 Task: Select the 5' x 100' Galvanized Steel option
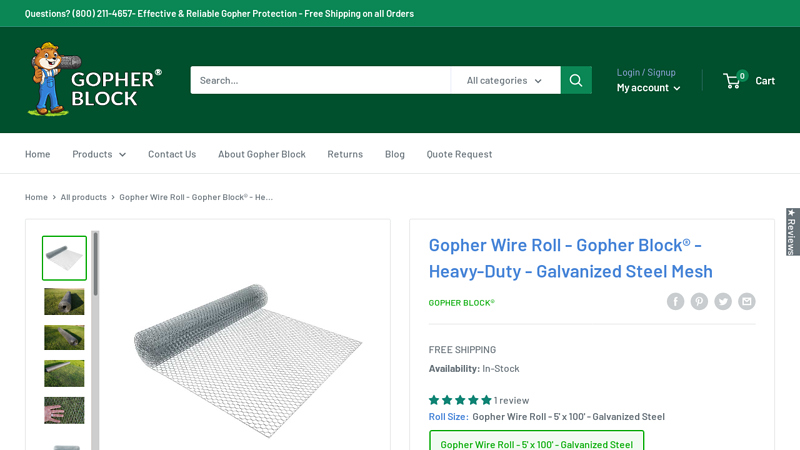(537, 442)
